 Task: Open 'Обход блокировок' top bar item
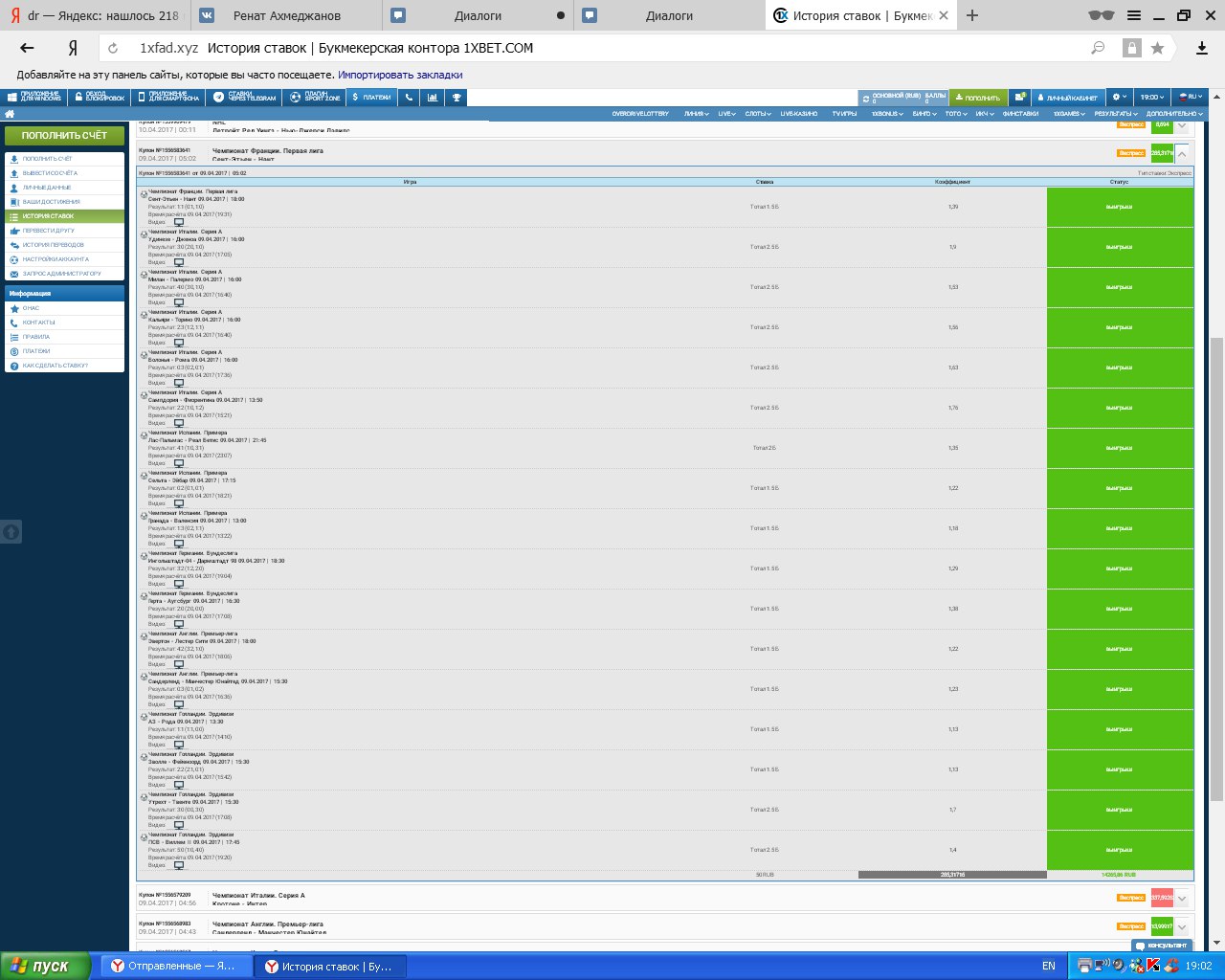(99, 98)
